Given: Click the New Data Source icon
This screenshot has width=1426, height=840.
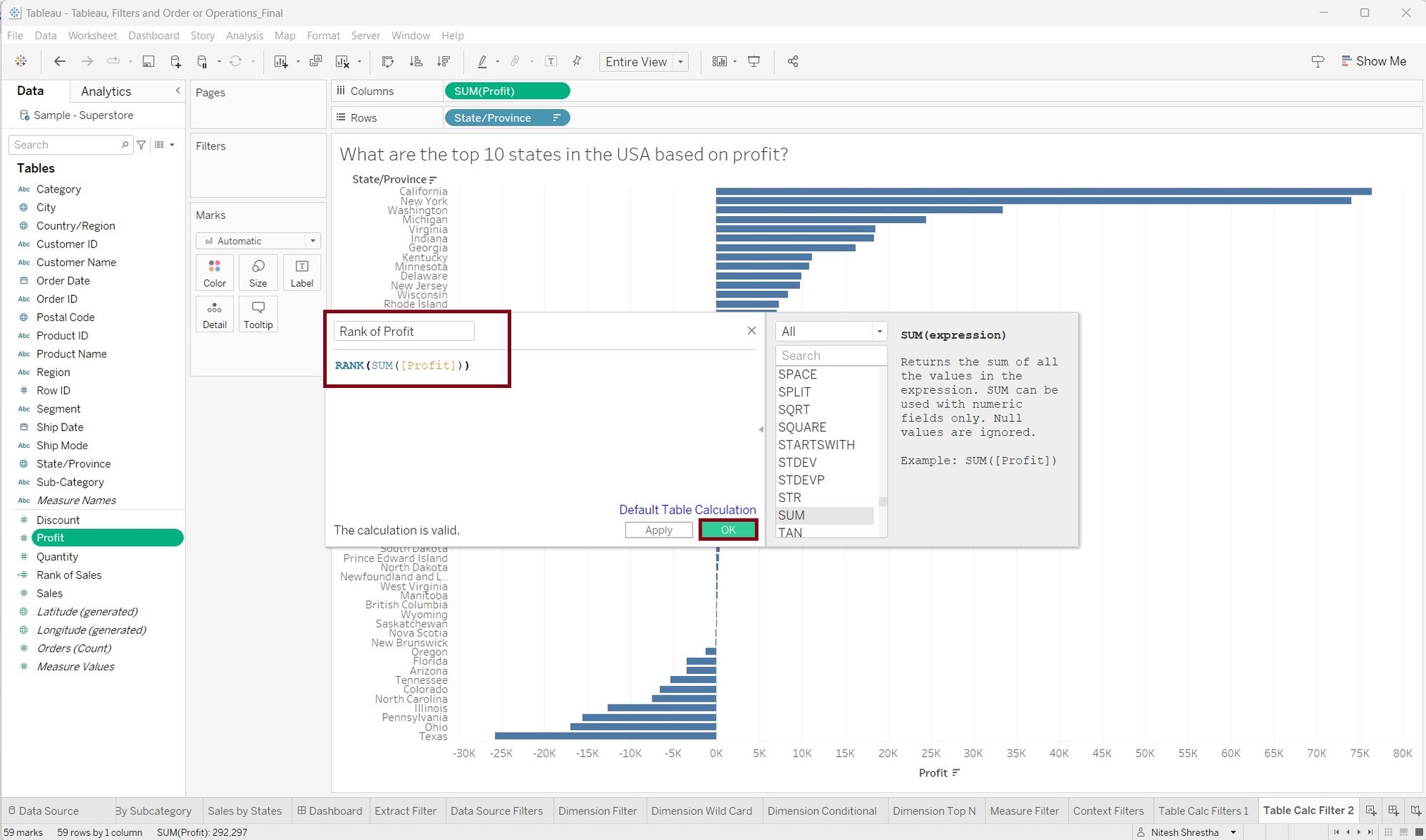Looking at the screenshot, I should (x=175, y=61).
